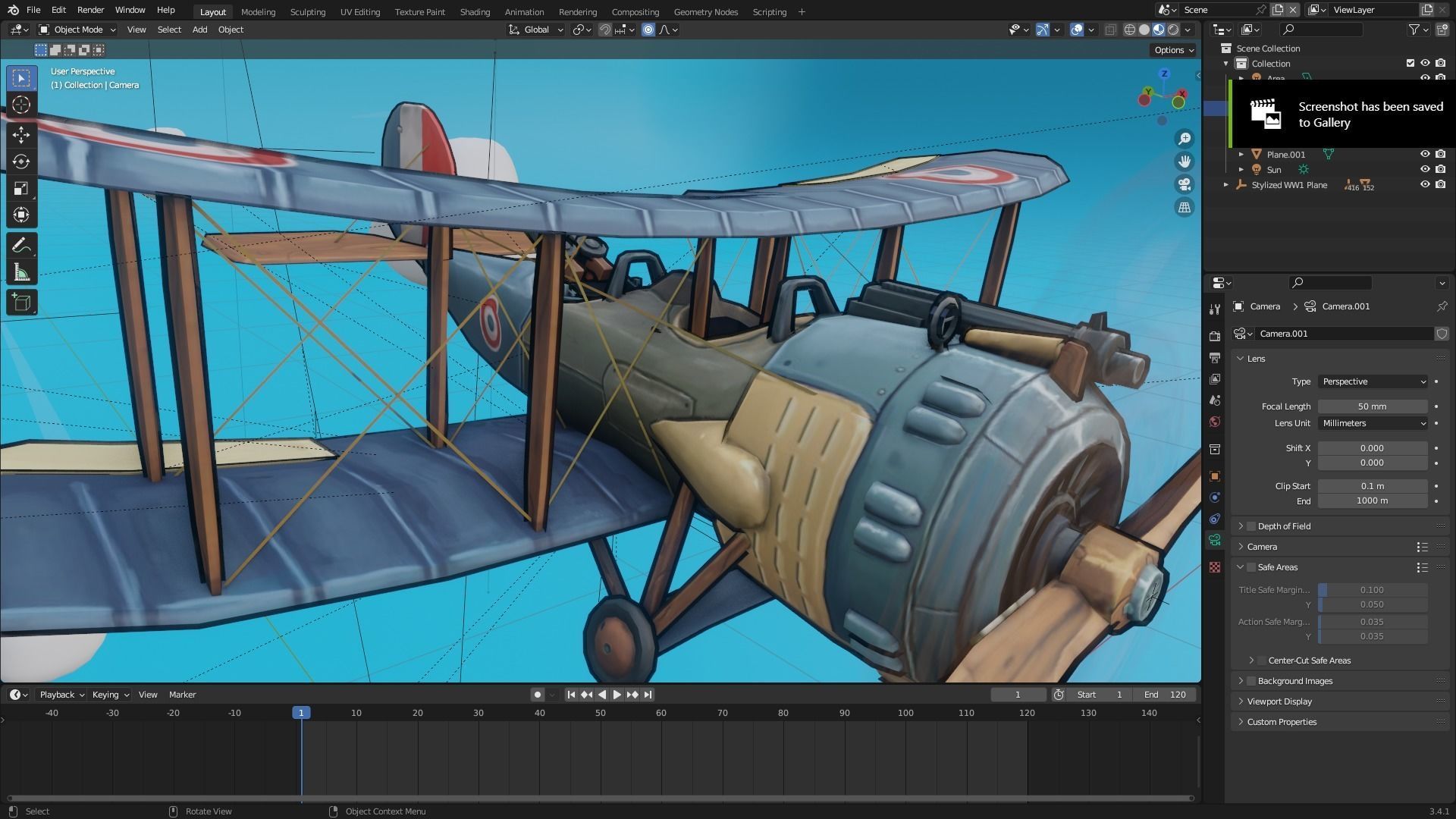1456x819 pixels.
Task: Toggle proportional editing in the header
Action: click(x=648, y=30)
